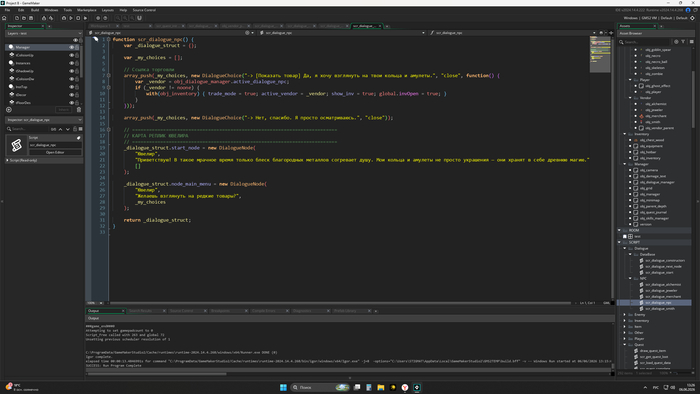Save the project via the toolbar
This screenshot has width=700, height=394.
[31, 18]
